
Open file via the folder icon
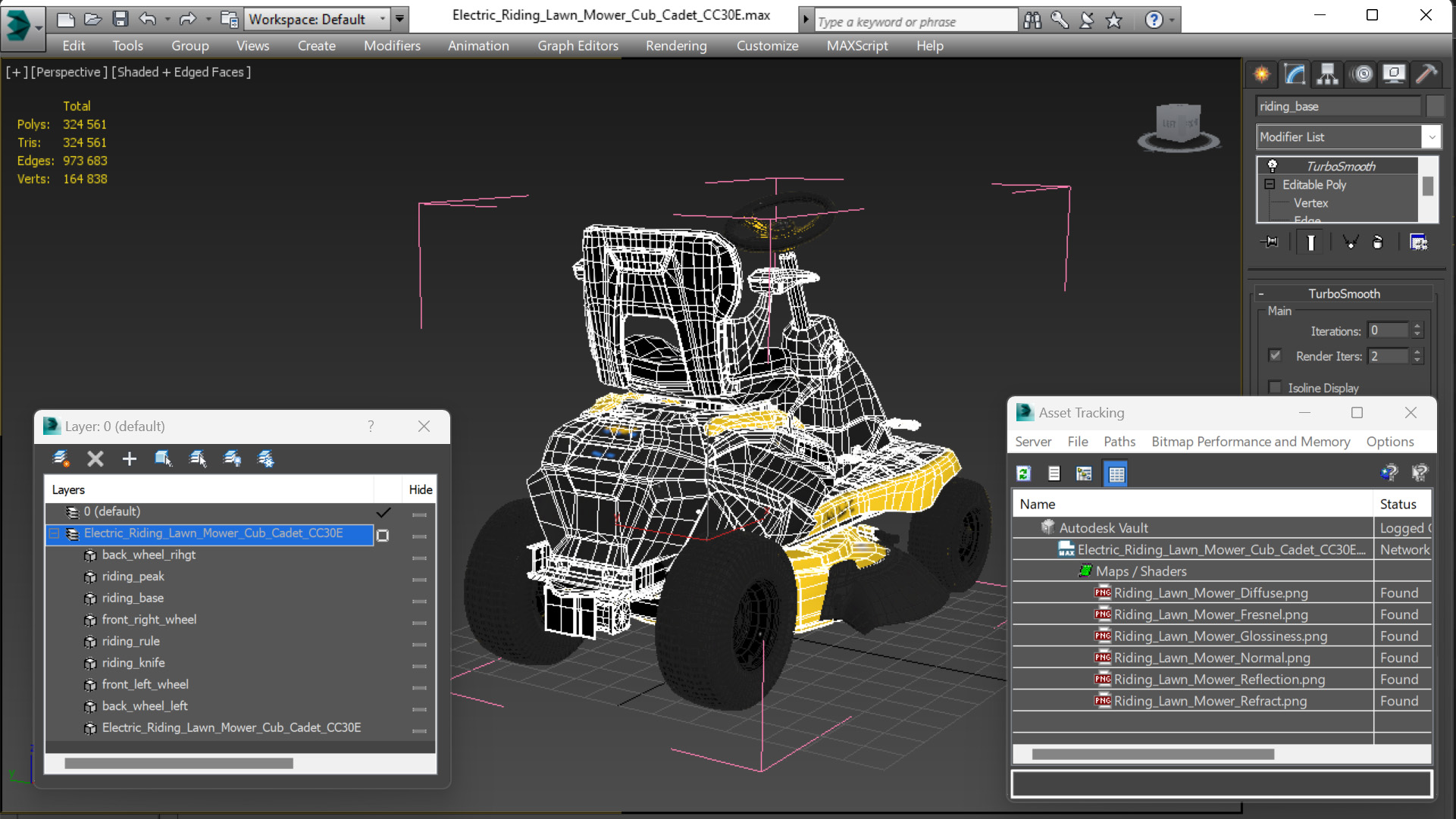pyautogui.click(x=92, y=19)
